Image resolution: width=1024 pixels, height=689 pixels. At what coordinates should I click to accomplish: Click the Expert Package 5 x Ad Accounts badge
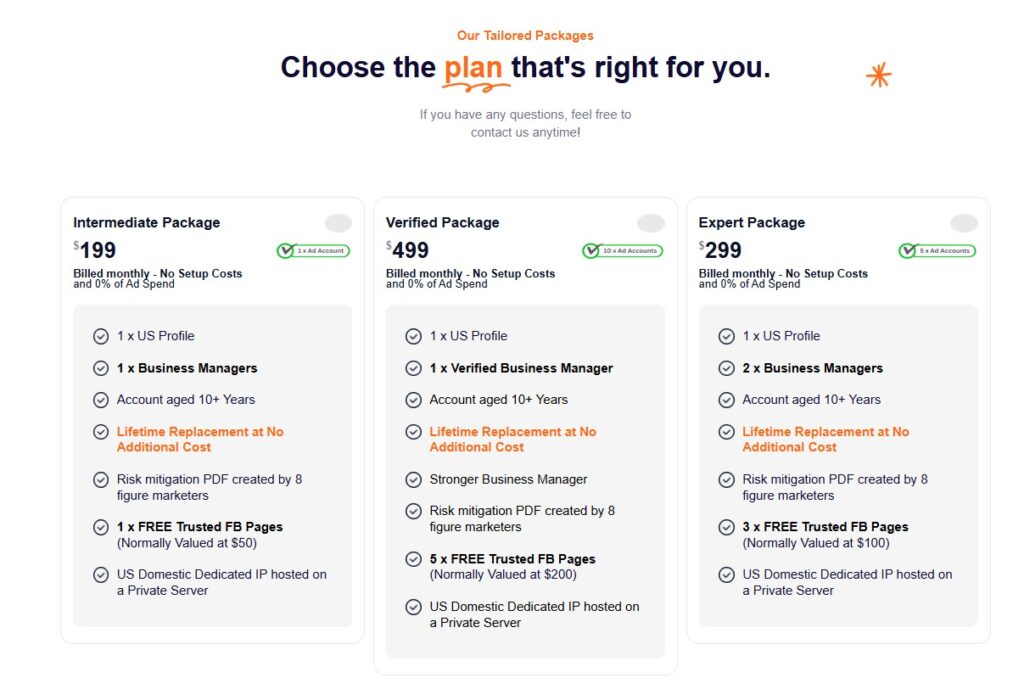937,251
